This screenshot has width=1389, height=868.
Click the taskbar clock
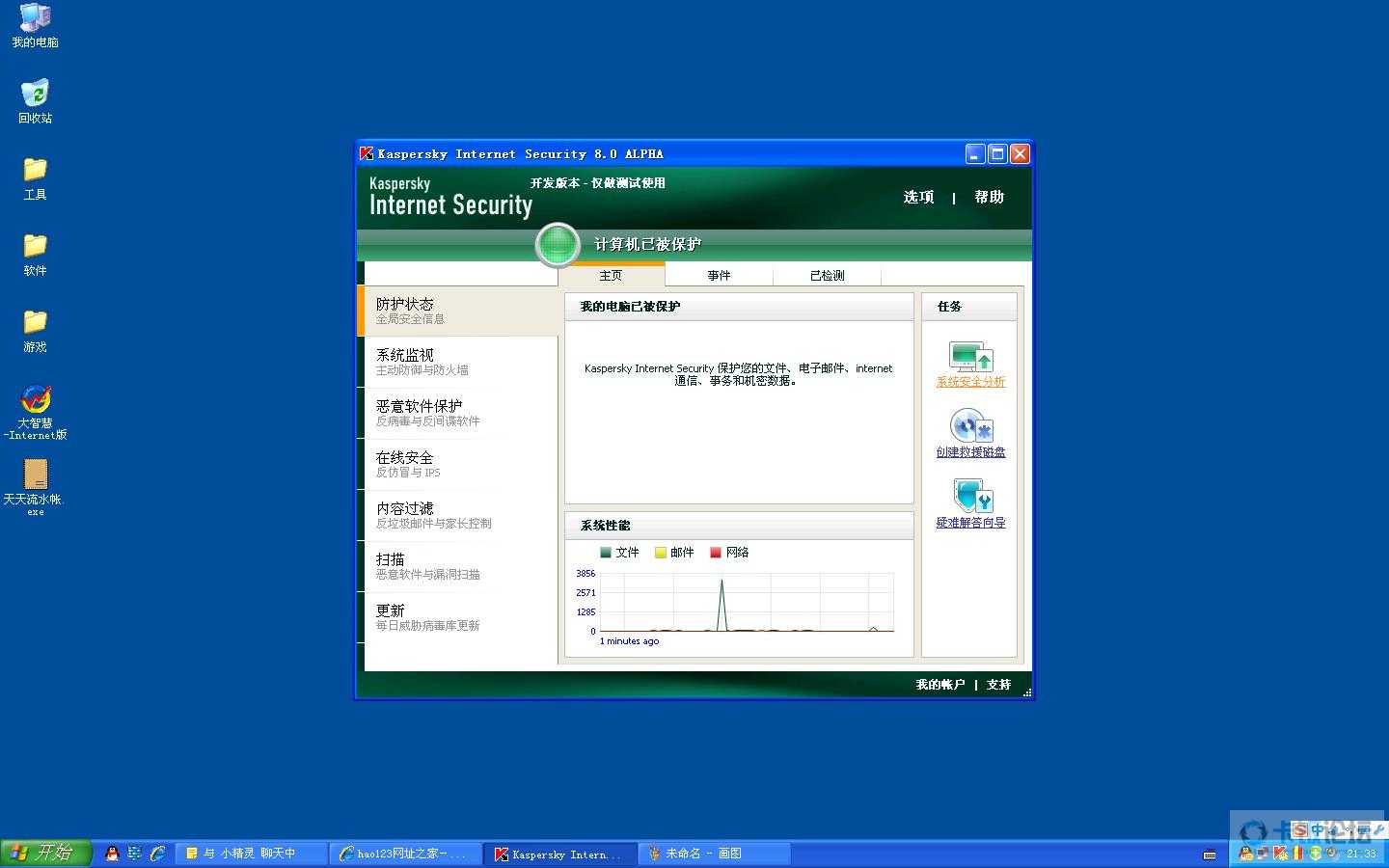pos(1361,854)
